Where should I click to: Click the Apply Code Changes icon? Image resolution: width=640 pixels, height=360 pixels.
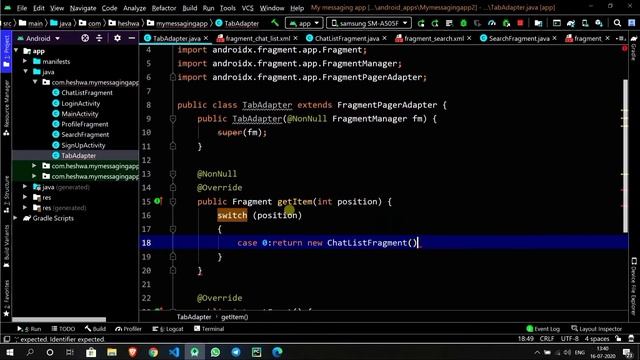(x=449, y=23)
